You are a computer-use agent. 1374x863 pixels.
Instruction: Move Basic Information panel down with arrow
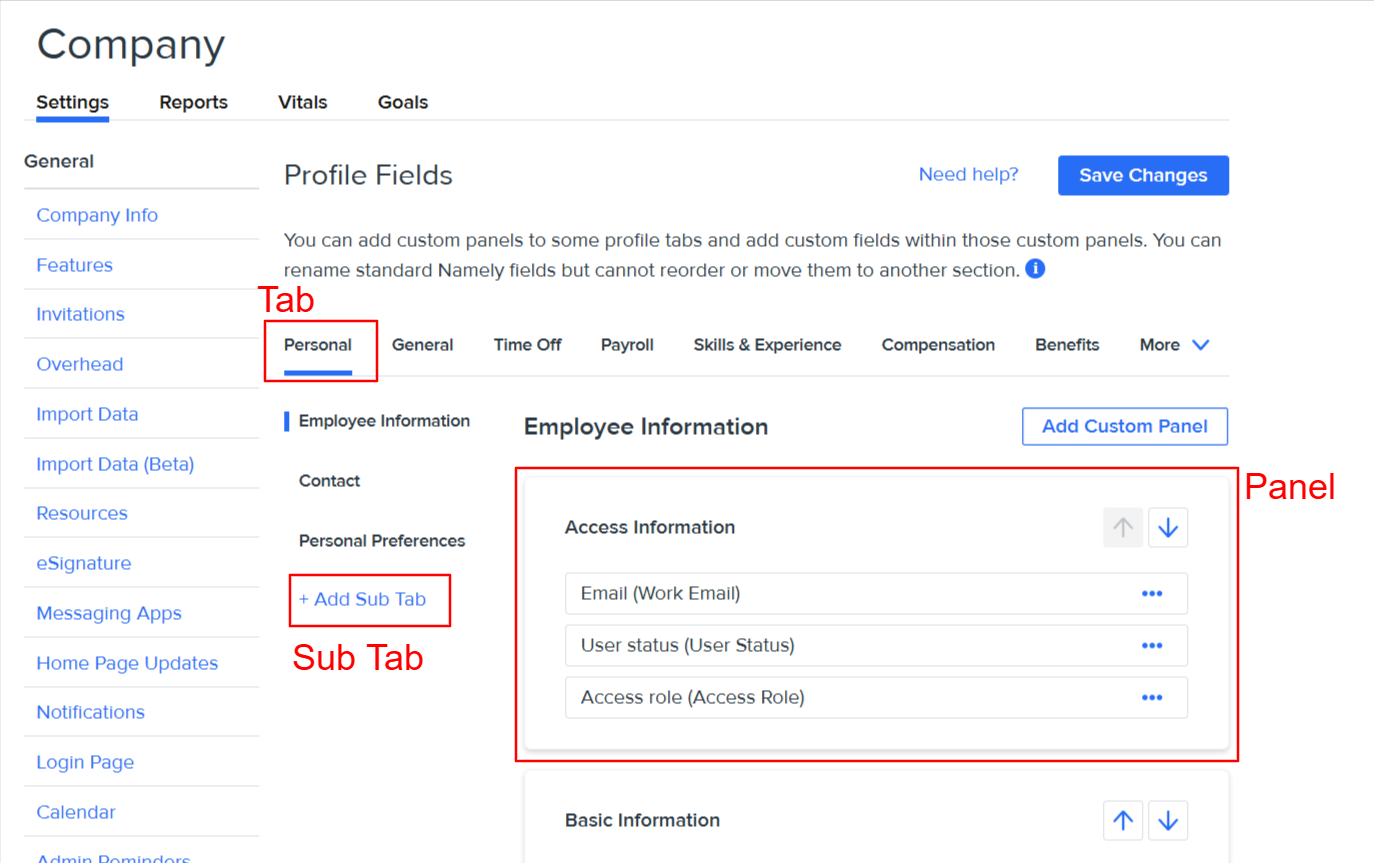(1167, 820)
